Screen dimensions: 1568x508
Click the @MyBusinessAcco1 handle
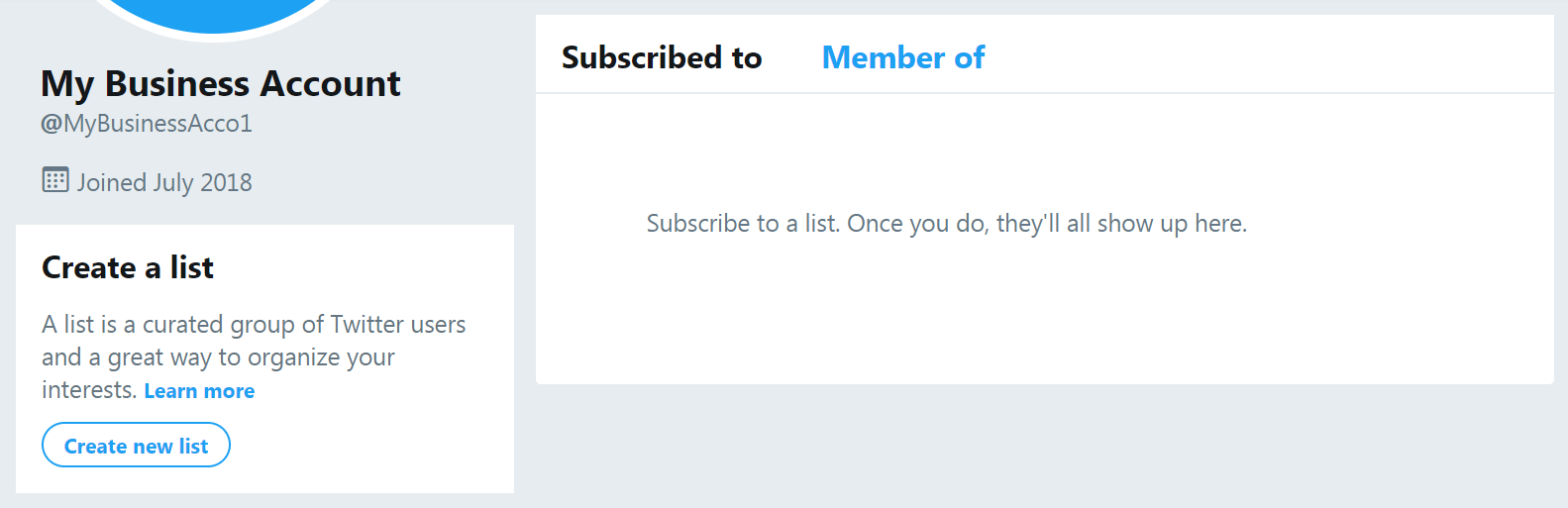[x=147, y=124]
